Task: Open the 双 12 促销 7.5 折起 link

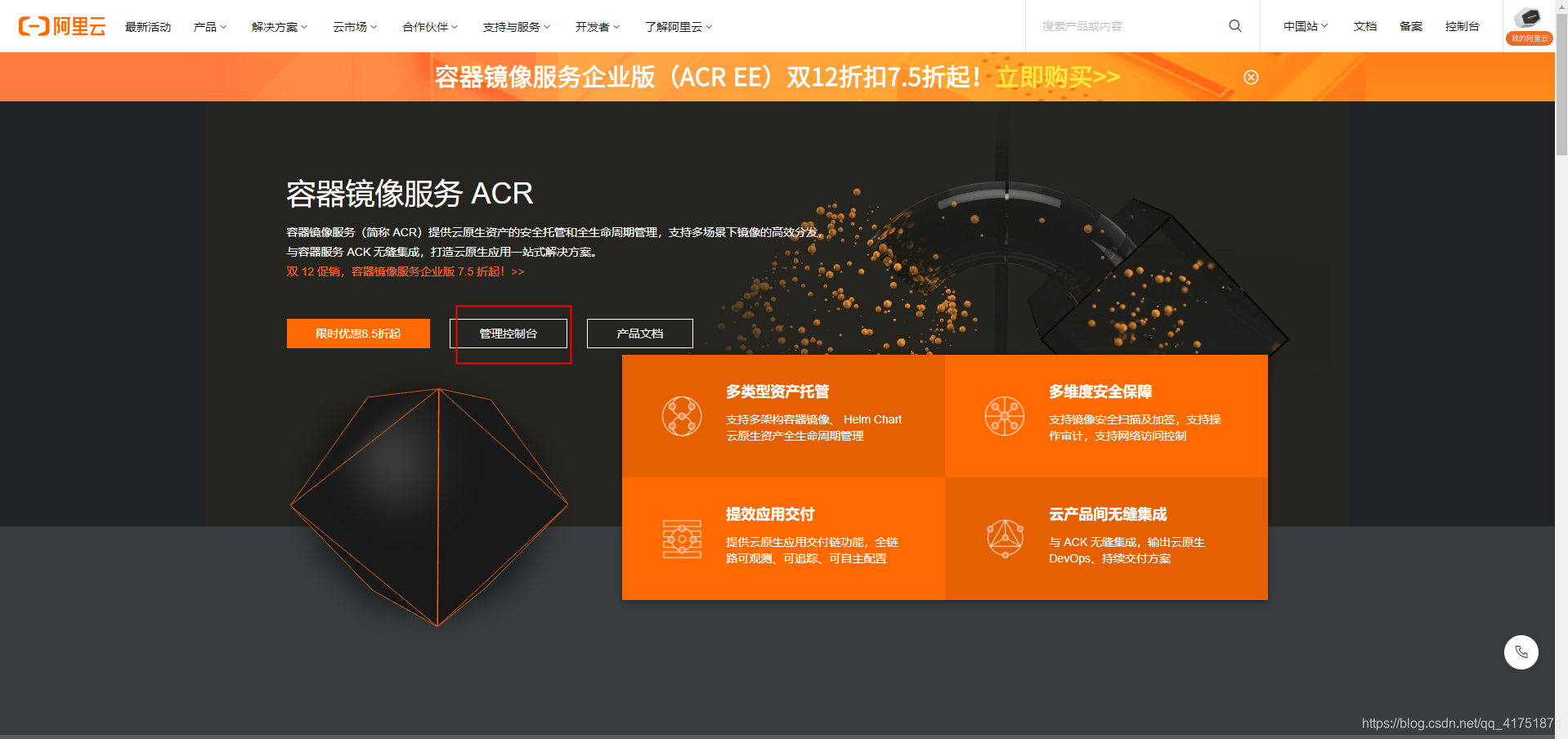Action: pos(405,271)
